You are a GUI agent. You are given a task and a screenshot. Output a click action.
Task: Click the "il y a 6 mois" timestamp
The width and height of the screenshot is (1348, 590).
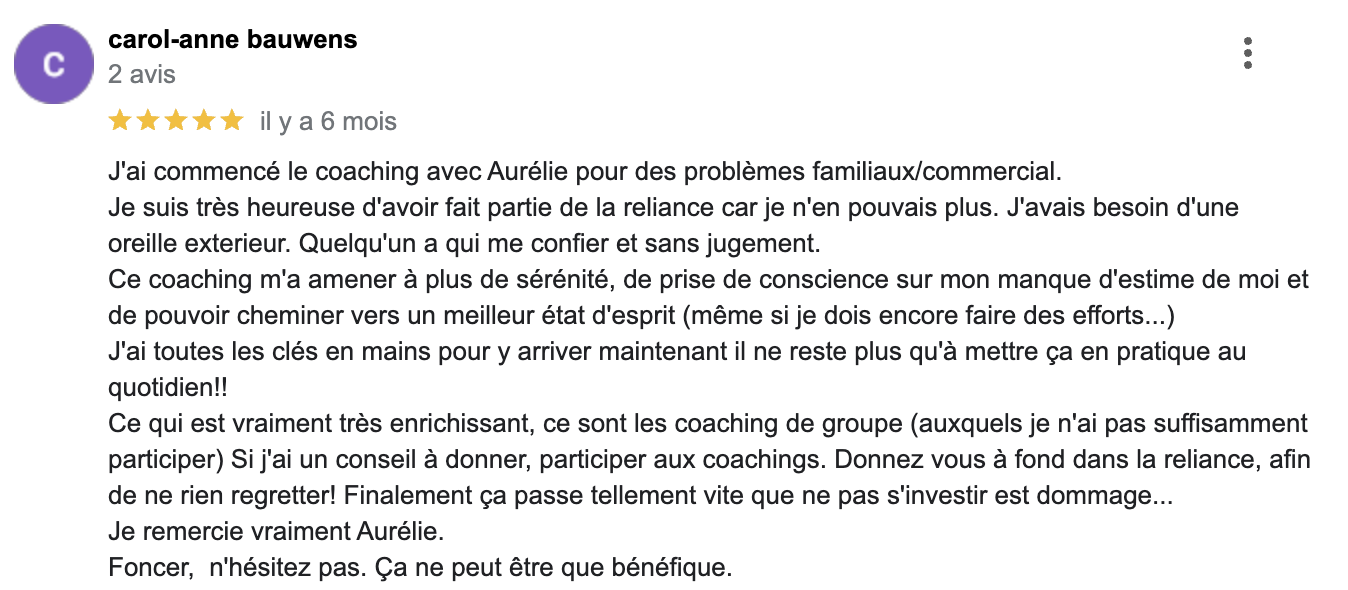[x=328, y=122]
